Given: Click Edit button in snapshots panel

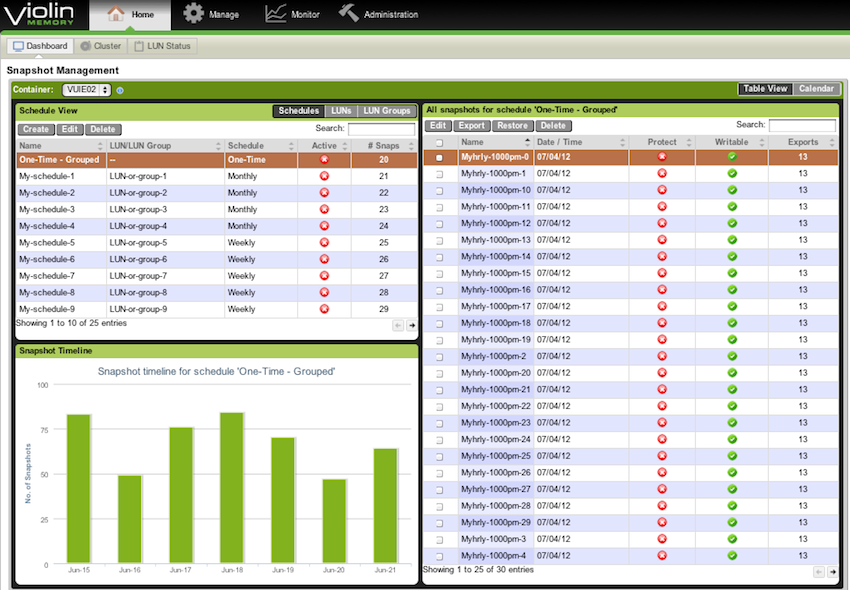Looking at the screenshot, I should click(x=438, y=125).
